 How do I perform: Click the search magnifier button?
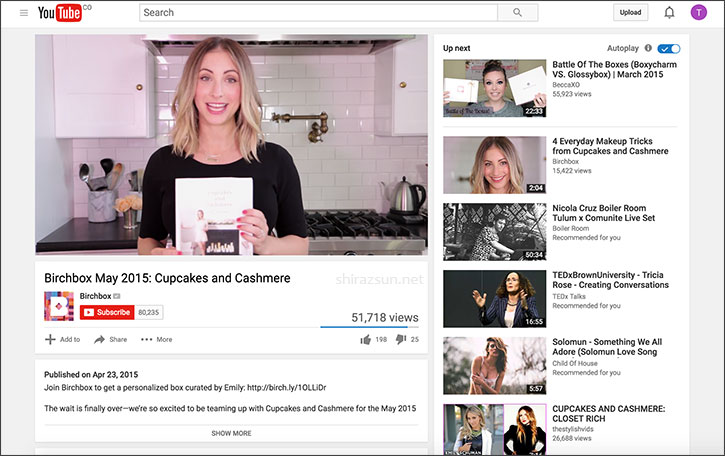(x=517, y=12)
